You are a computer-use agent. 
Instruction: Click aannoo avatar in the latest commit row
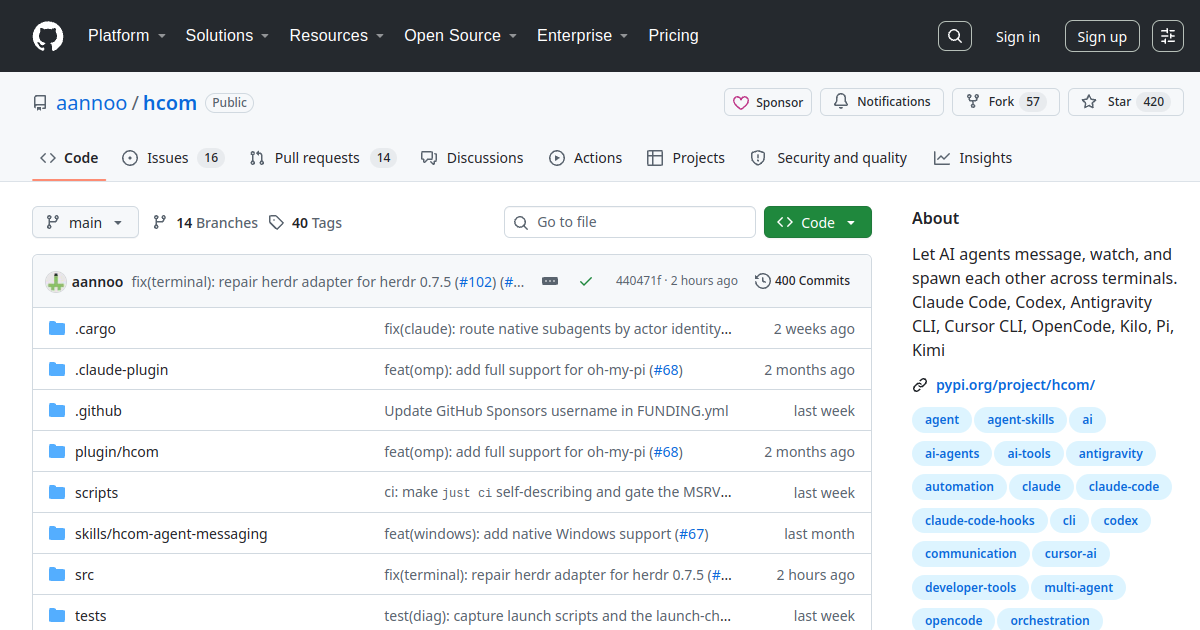coord(56,282)
